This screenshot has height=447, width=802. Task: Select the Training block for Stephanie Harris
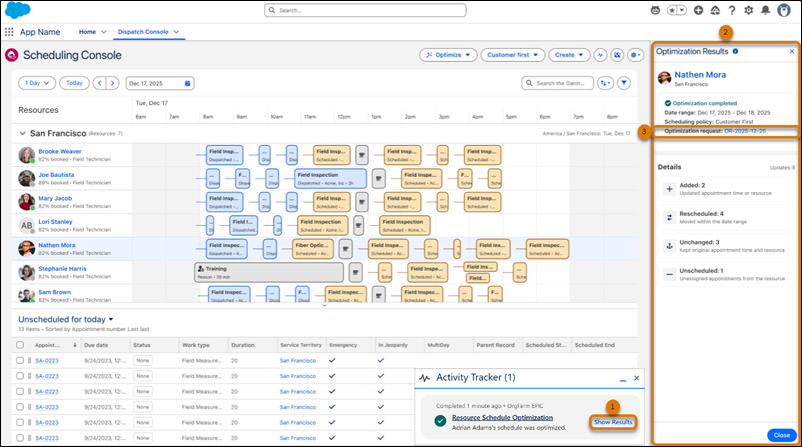pyautogui.click(x=269, y=273)
